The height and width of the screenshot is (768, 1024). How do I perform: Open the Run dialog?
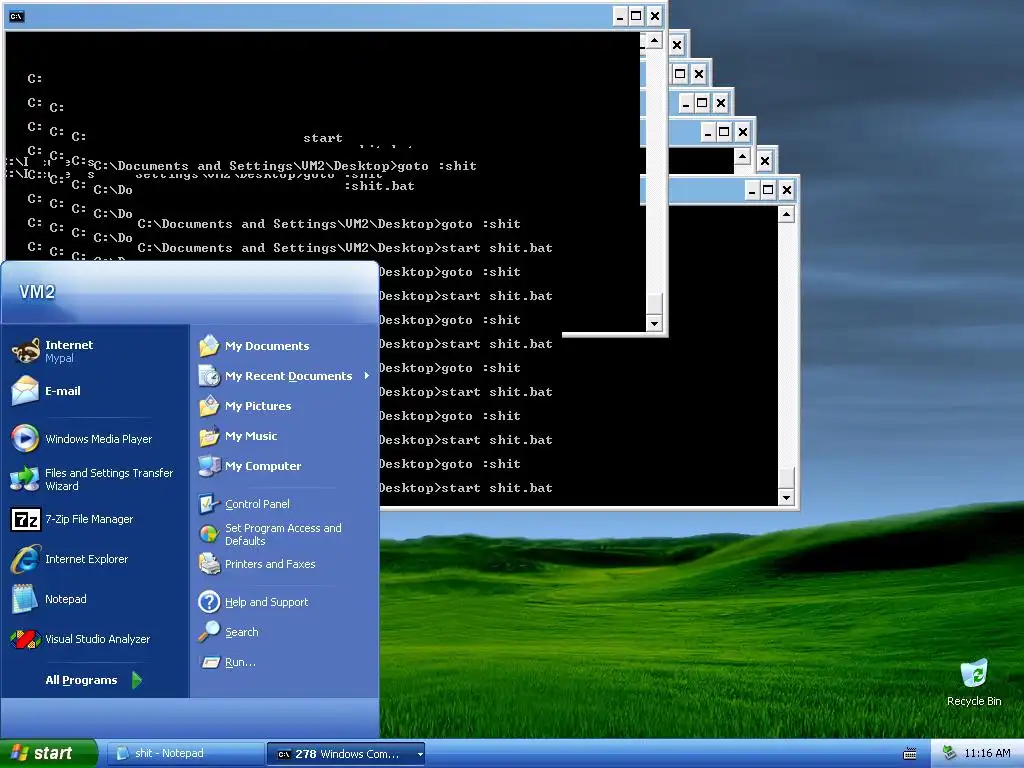[285, 662]
